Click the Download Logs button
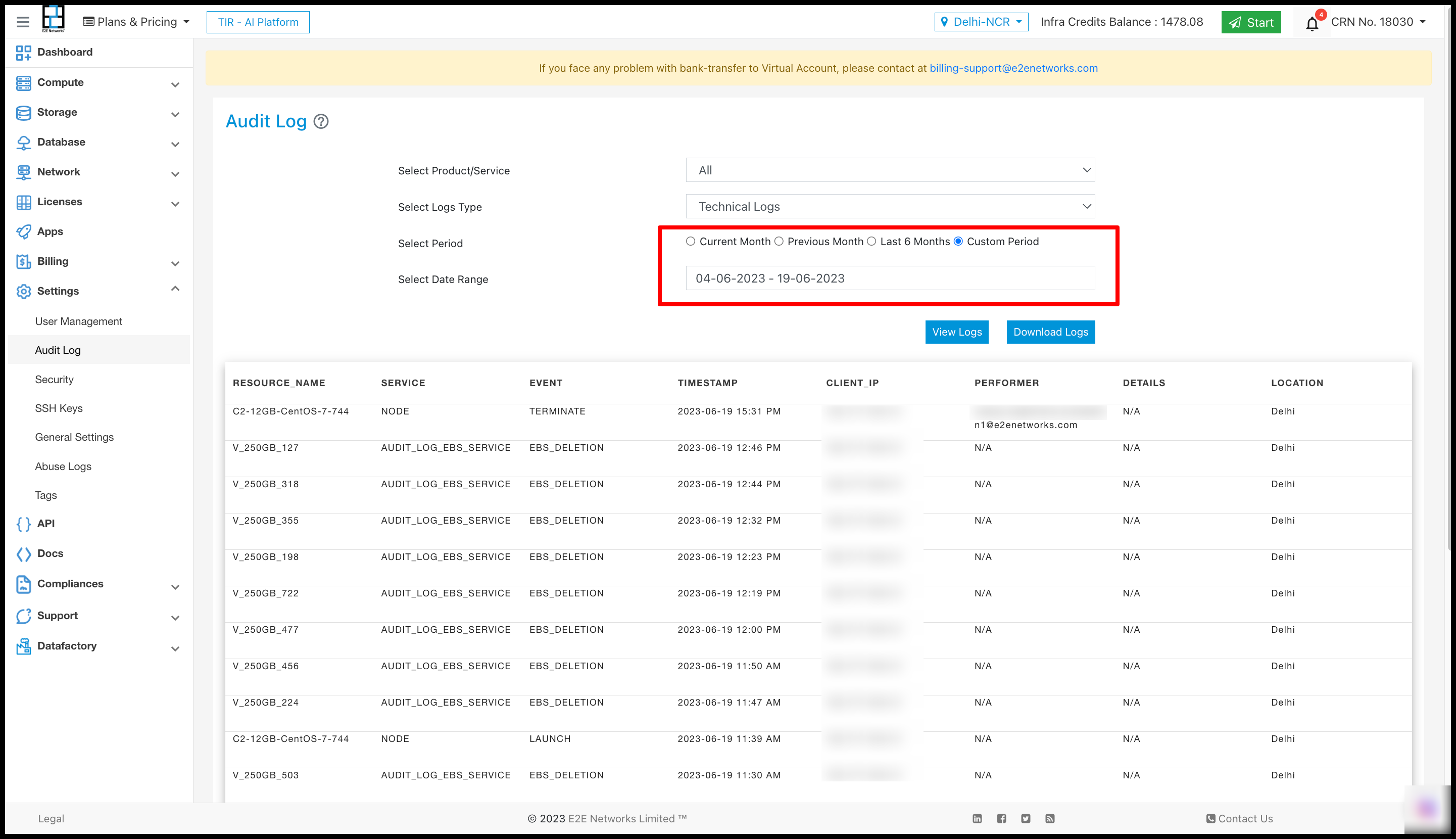 click(x=1050, y=332)
